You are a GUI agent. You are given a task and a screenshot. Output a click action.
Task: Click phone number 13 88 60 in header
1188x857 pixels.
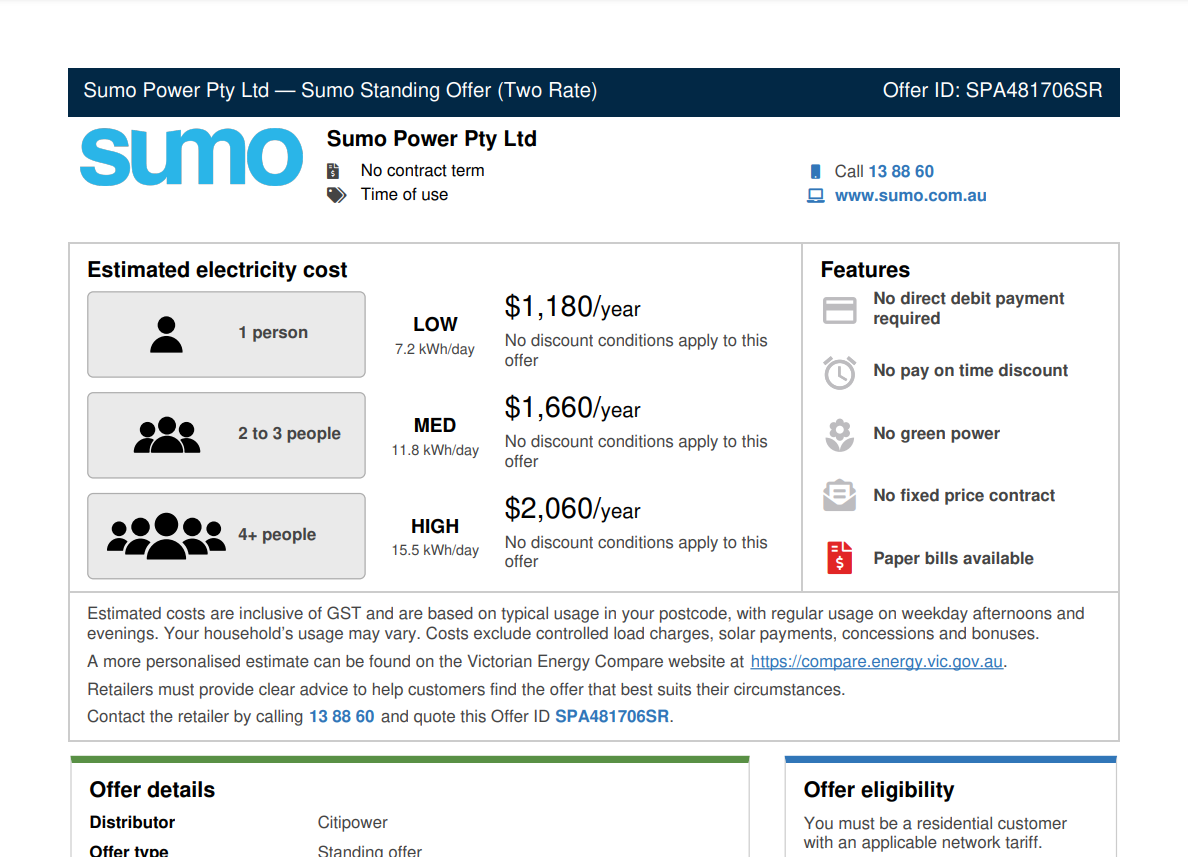tap(901, 171)
